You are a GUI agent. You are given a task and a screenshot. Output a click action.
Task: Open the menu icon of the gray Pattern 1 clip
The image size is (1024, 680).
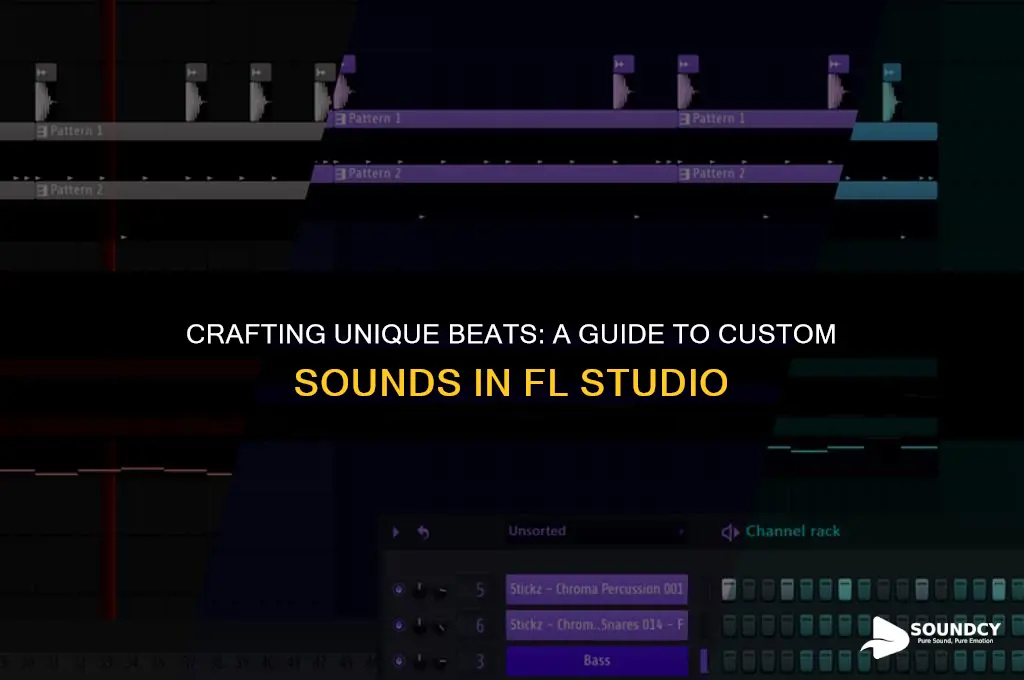pyautogui.click(x=42, y=131)
